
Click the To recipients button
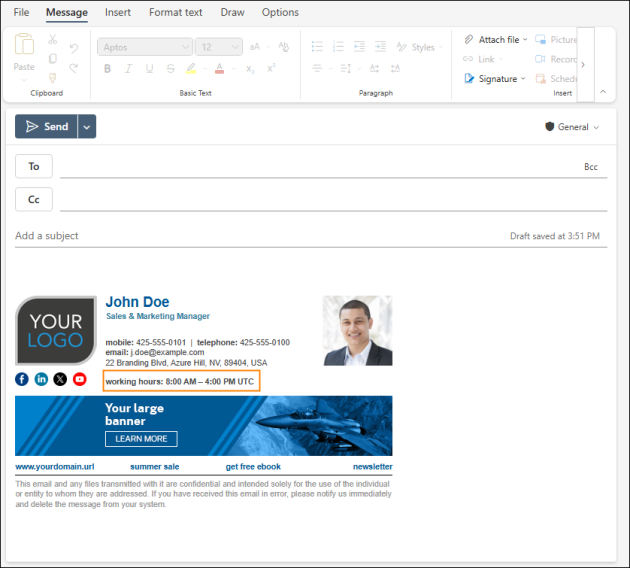[34, 166]
